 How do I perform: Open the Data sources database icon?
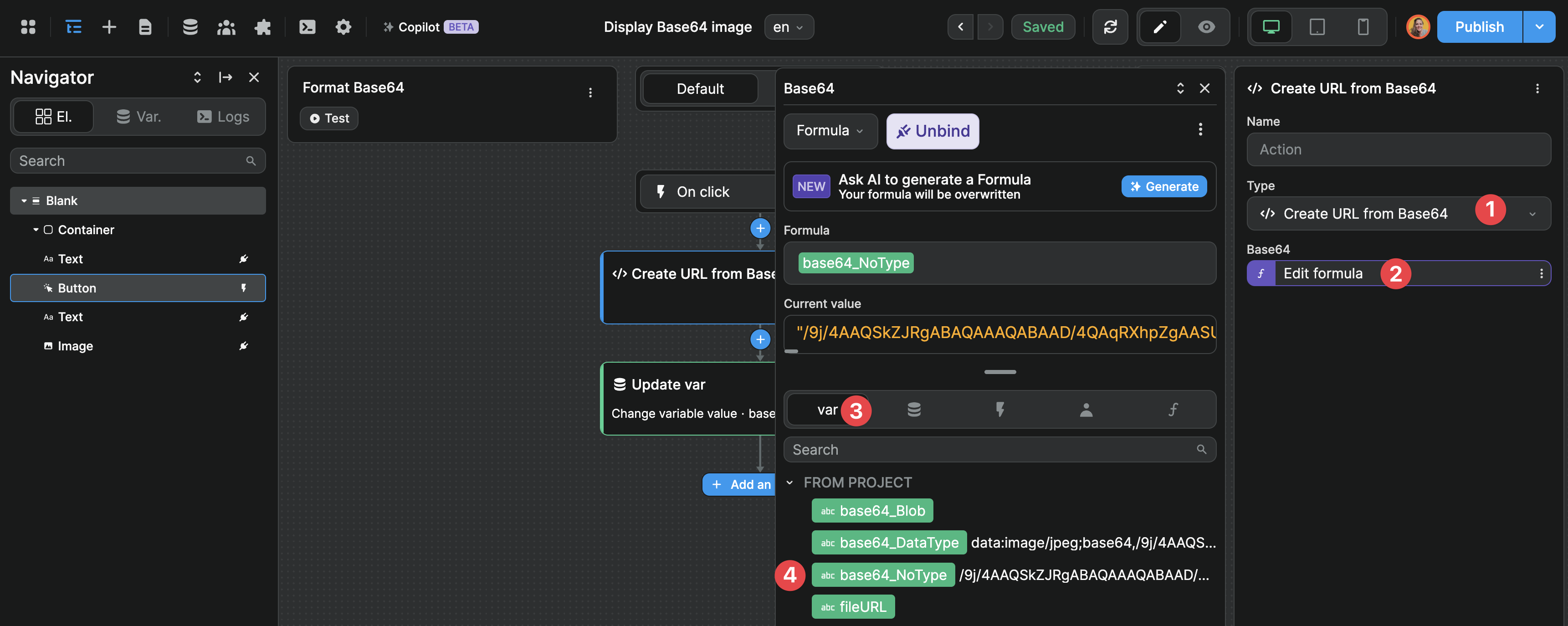(190, 27)
